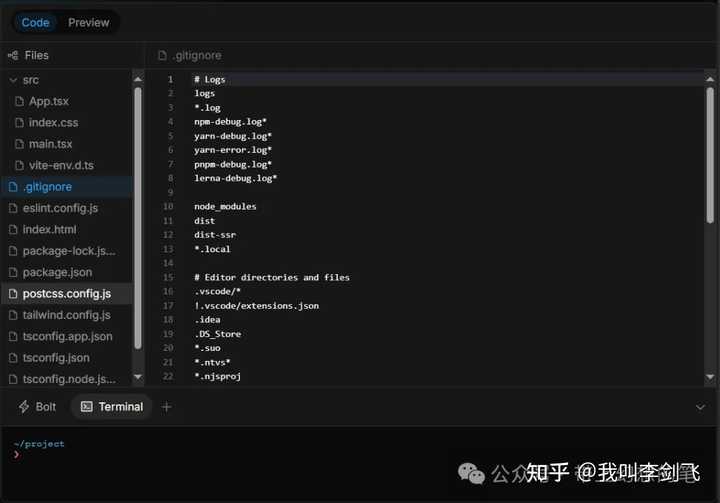720x503 pixels.
Task: Click the Files tree icon in sidebar header
Action: [x=13, y=56]
